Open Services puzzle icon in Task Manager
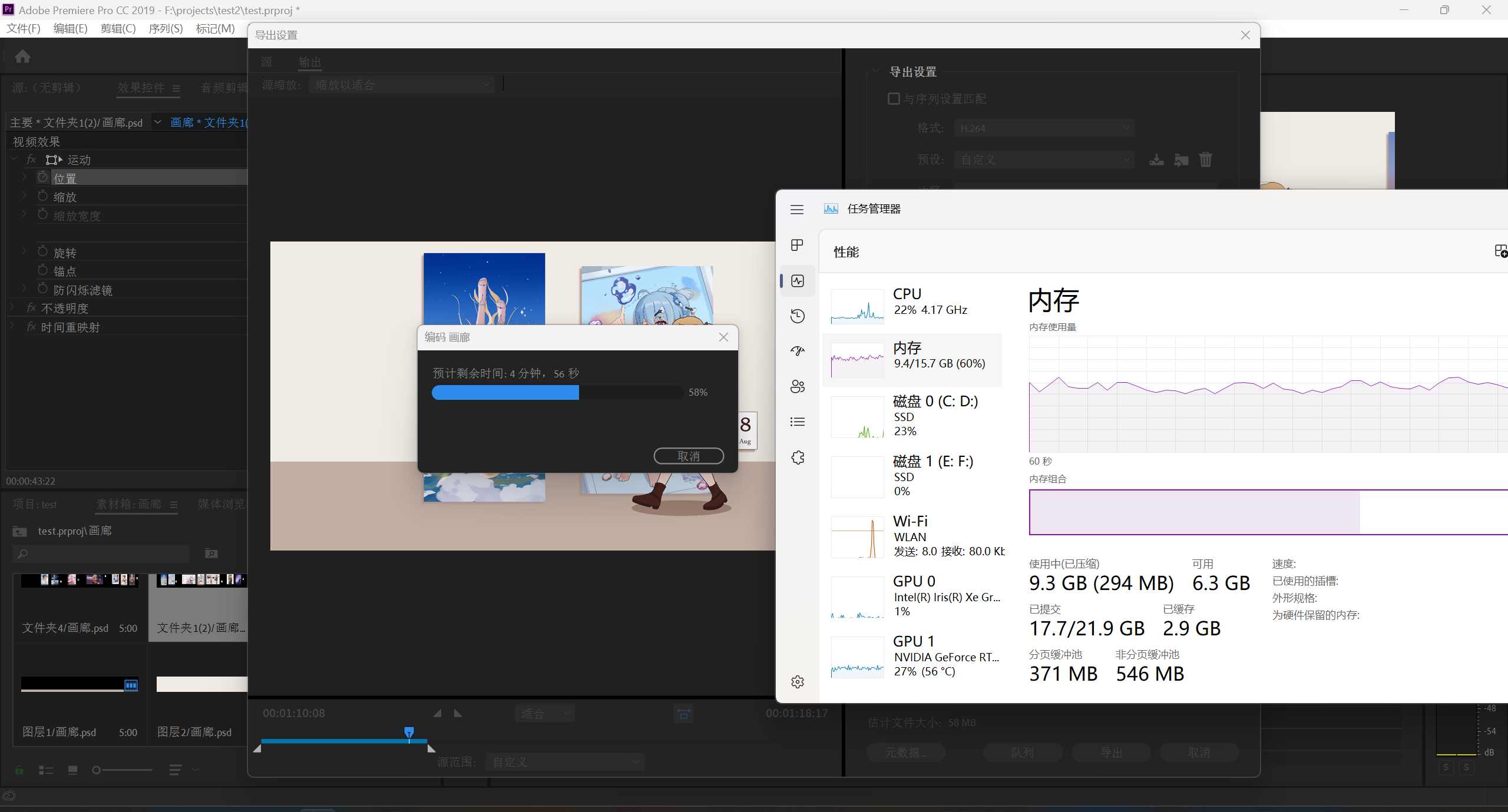 pyautogui.click(x=797, y=458)
